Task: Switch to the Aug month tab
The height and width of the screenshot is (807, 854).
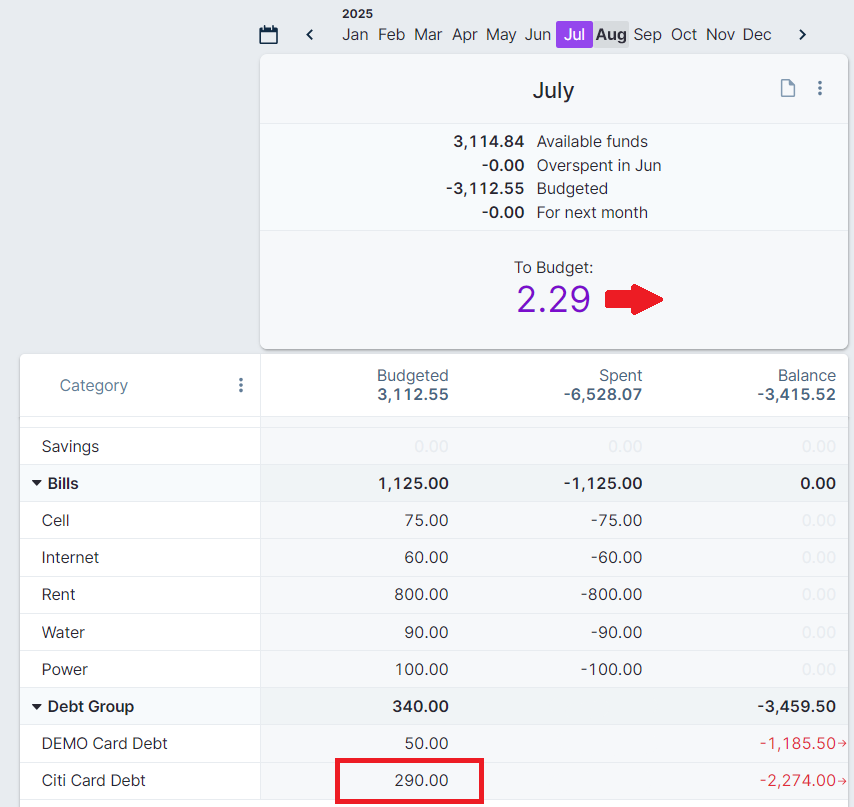Action: [611, 35]
